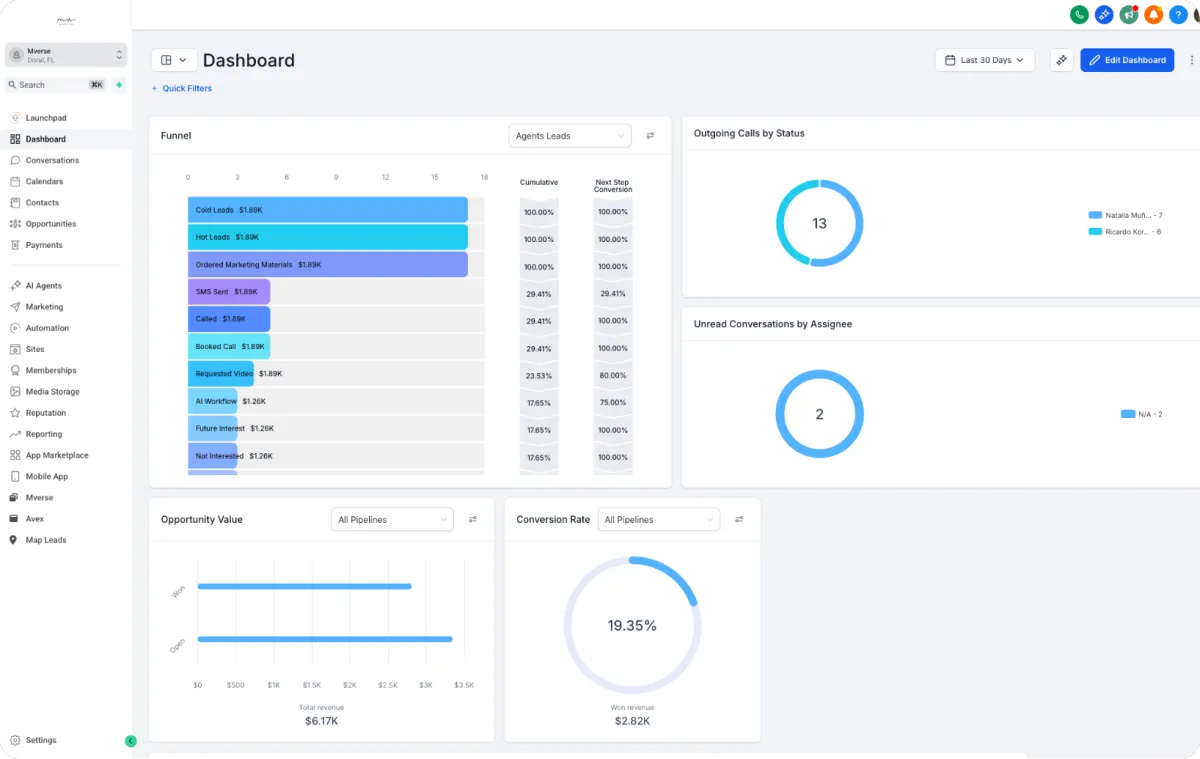This screenshot has width=1200, height=759.
Task: Toggle the Opportunity Value chart switch icon
Action: pos(473,520)
